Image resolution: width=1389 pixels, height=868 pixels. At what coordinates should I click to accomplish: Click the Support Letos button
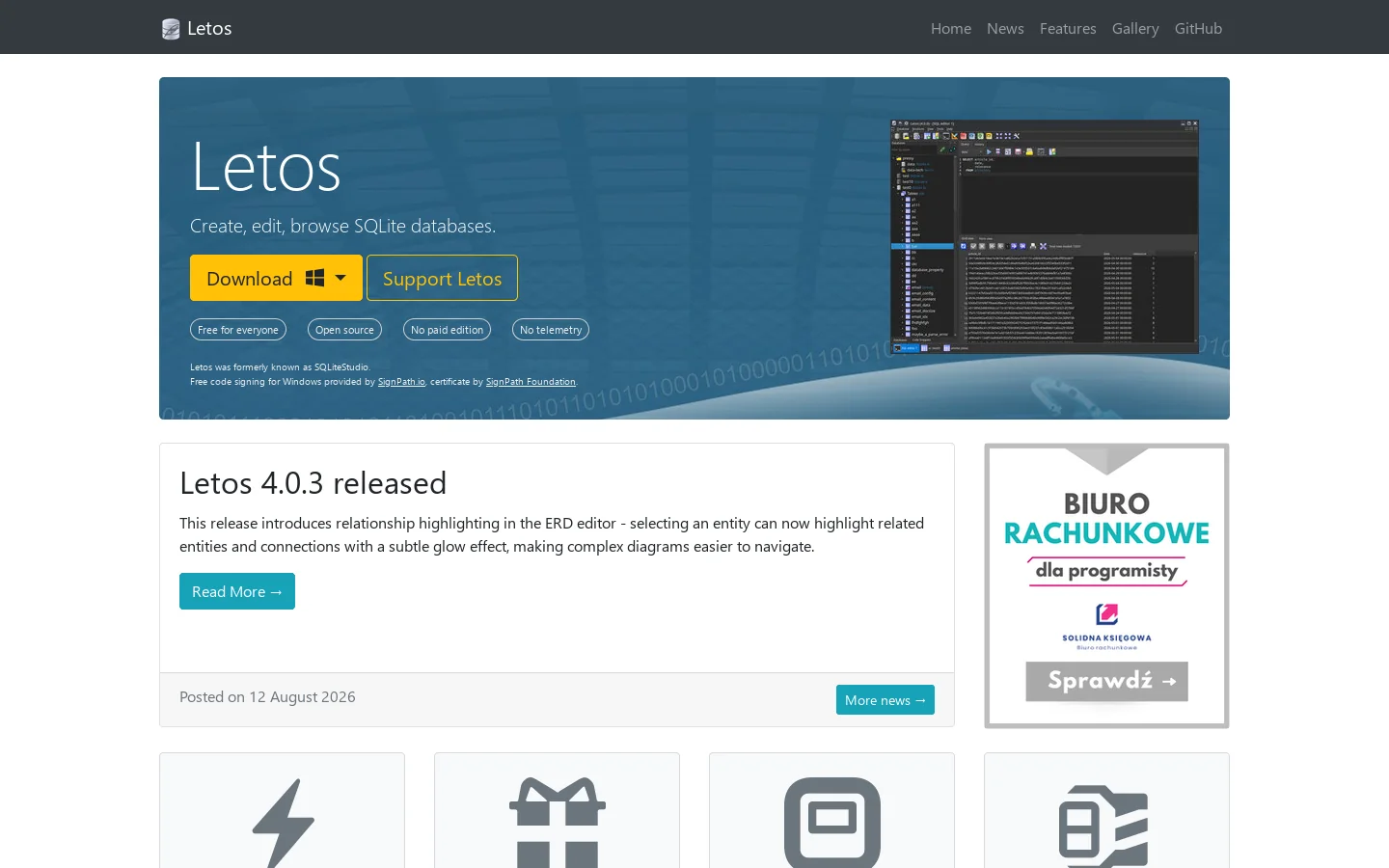click(x=442, y=278)
